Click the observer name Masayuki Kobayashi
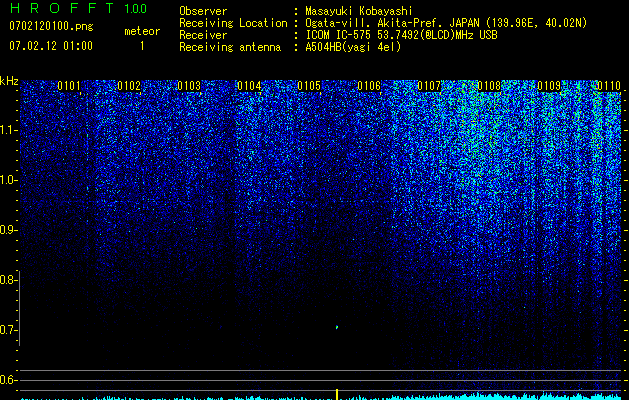The width and height of the screenshot is (629, 400). 359,11
